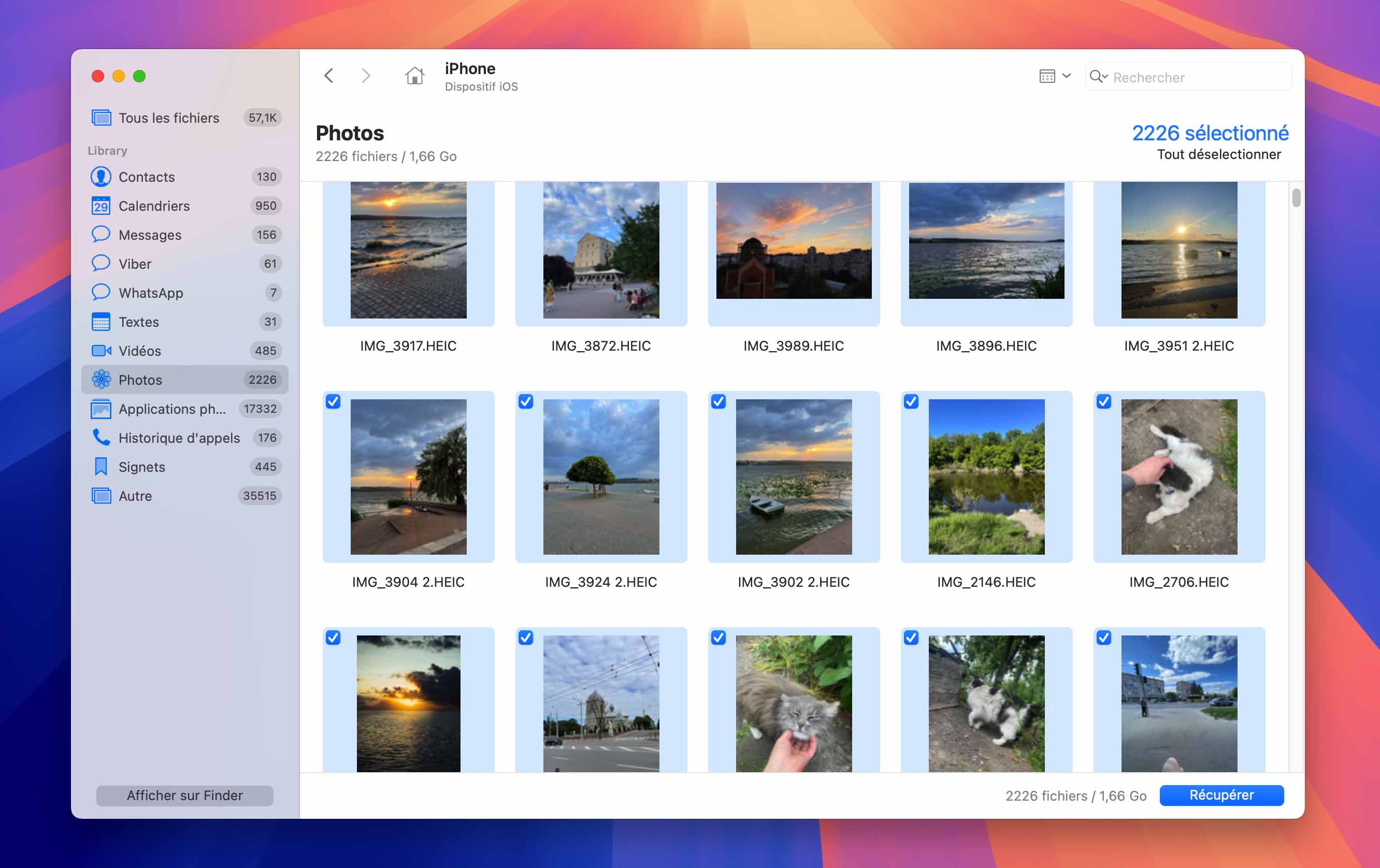Image resolution: width=1380 pixels, height=868 pixels.
Task: Open Tous les fichiers category
Action: (x=168, y=118)
